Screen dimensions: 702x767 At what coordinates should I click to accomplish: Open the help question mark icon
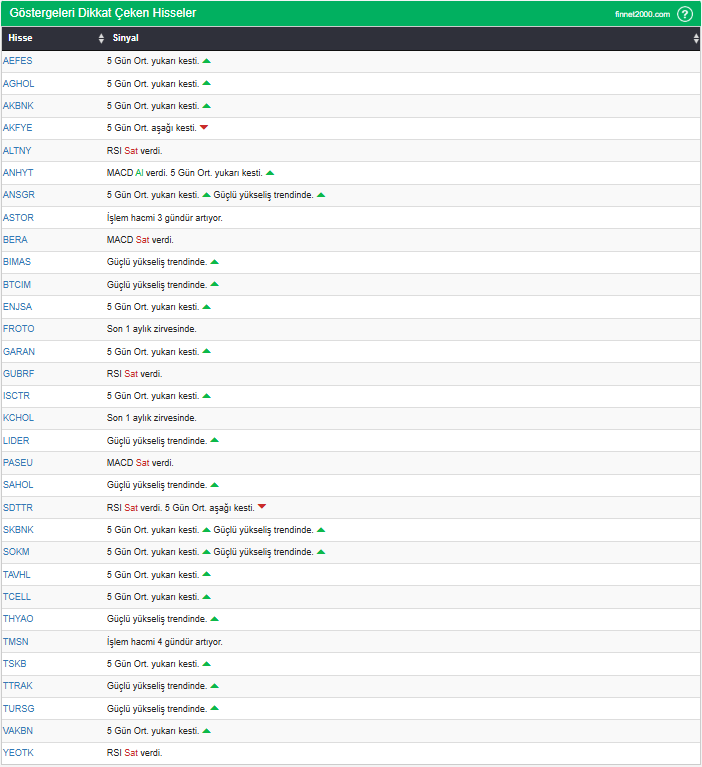[x=684, y=14]
